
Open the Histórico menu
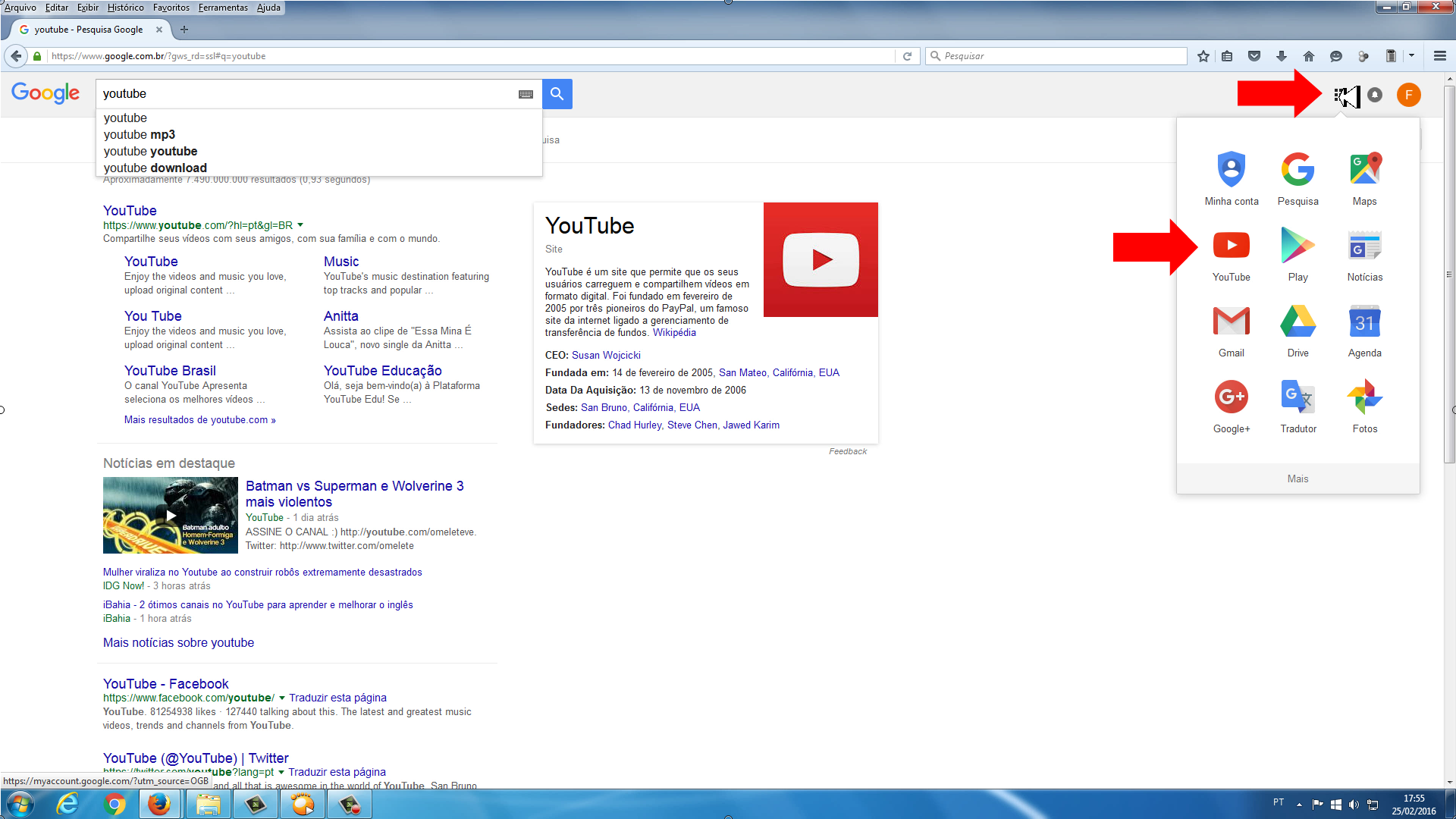click(126, 8)
